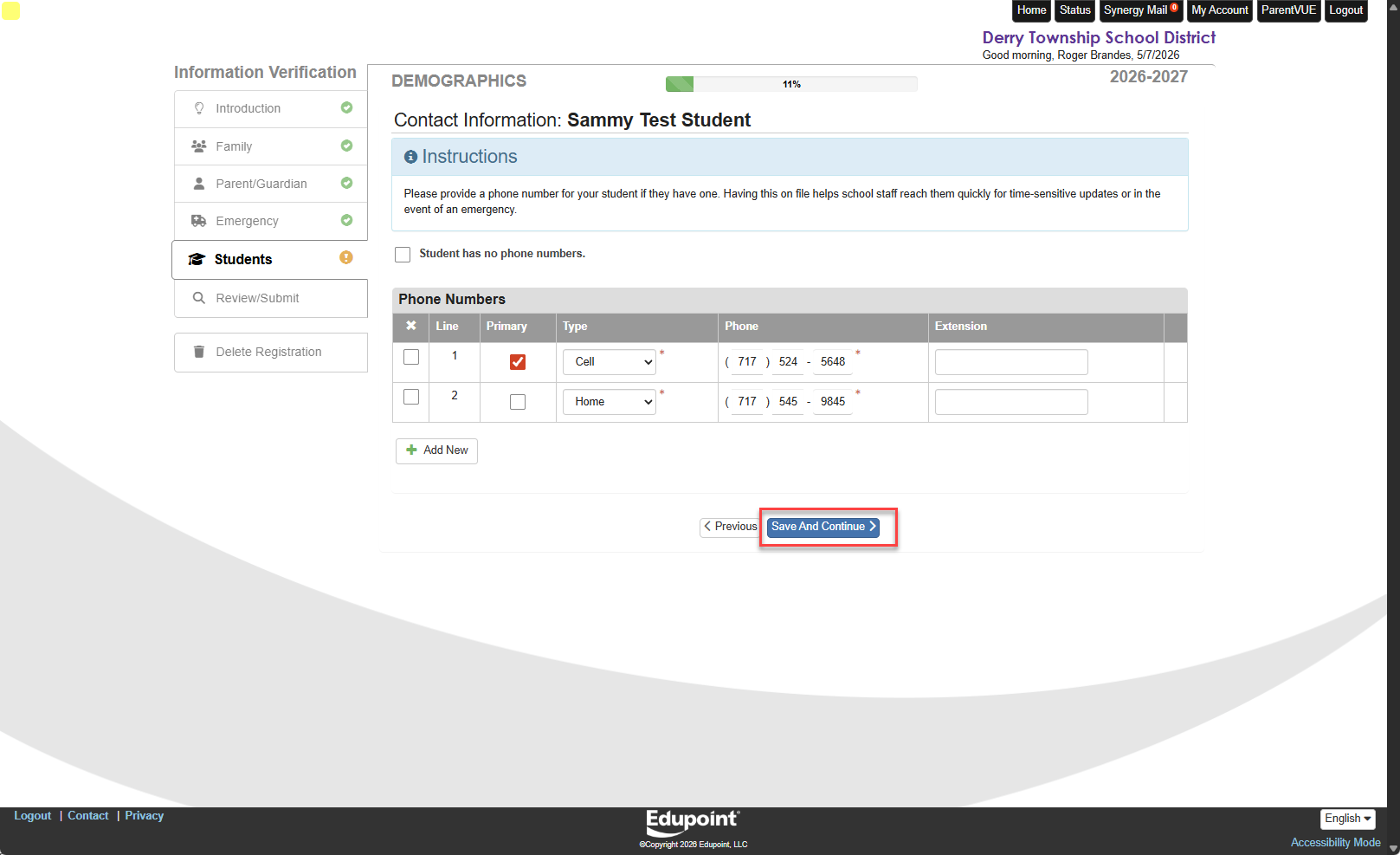The height and width of the screenshot is (855, 1400).
Task: Go to ParentVUE
Action: [1288, 10]
